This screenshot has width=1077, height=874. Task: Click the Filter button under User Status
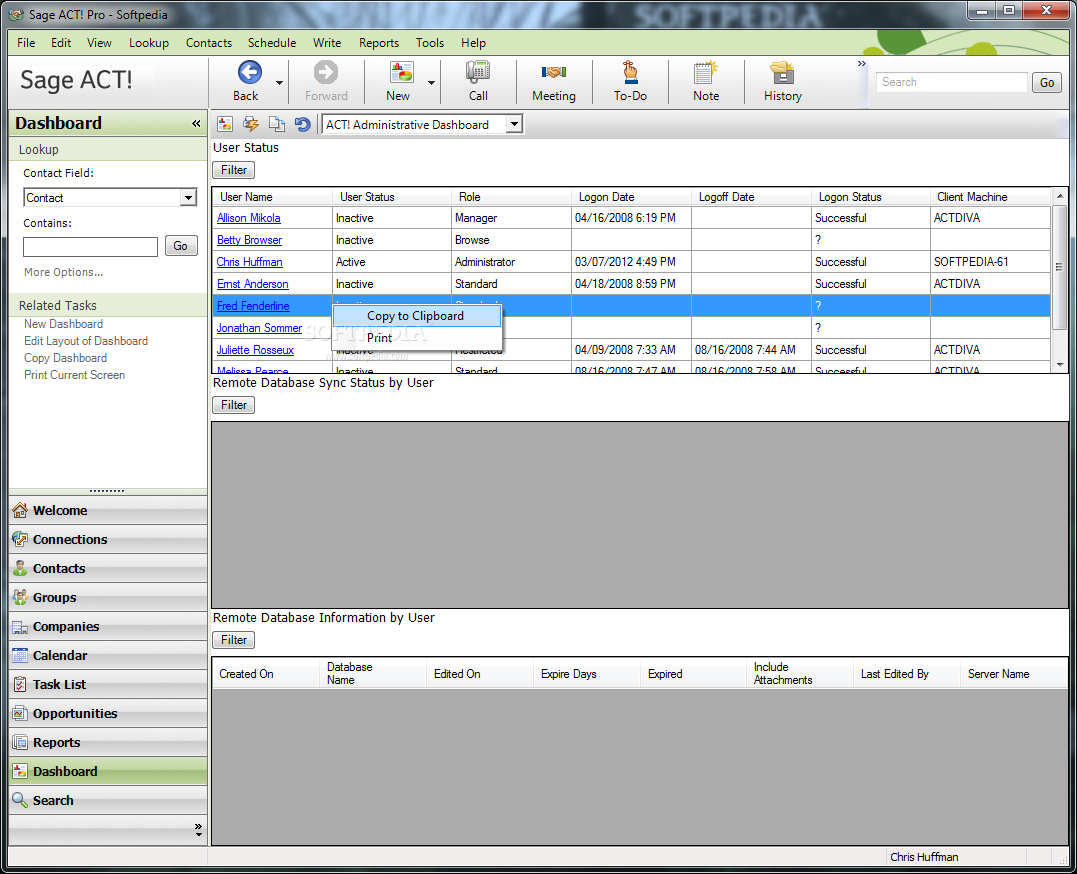pyautogui.click(x=234, y=170)
